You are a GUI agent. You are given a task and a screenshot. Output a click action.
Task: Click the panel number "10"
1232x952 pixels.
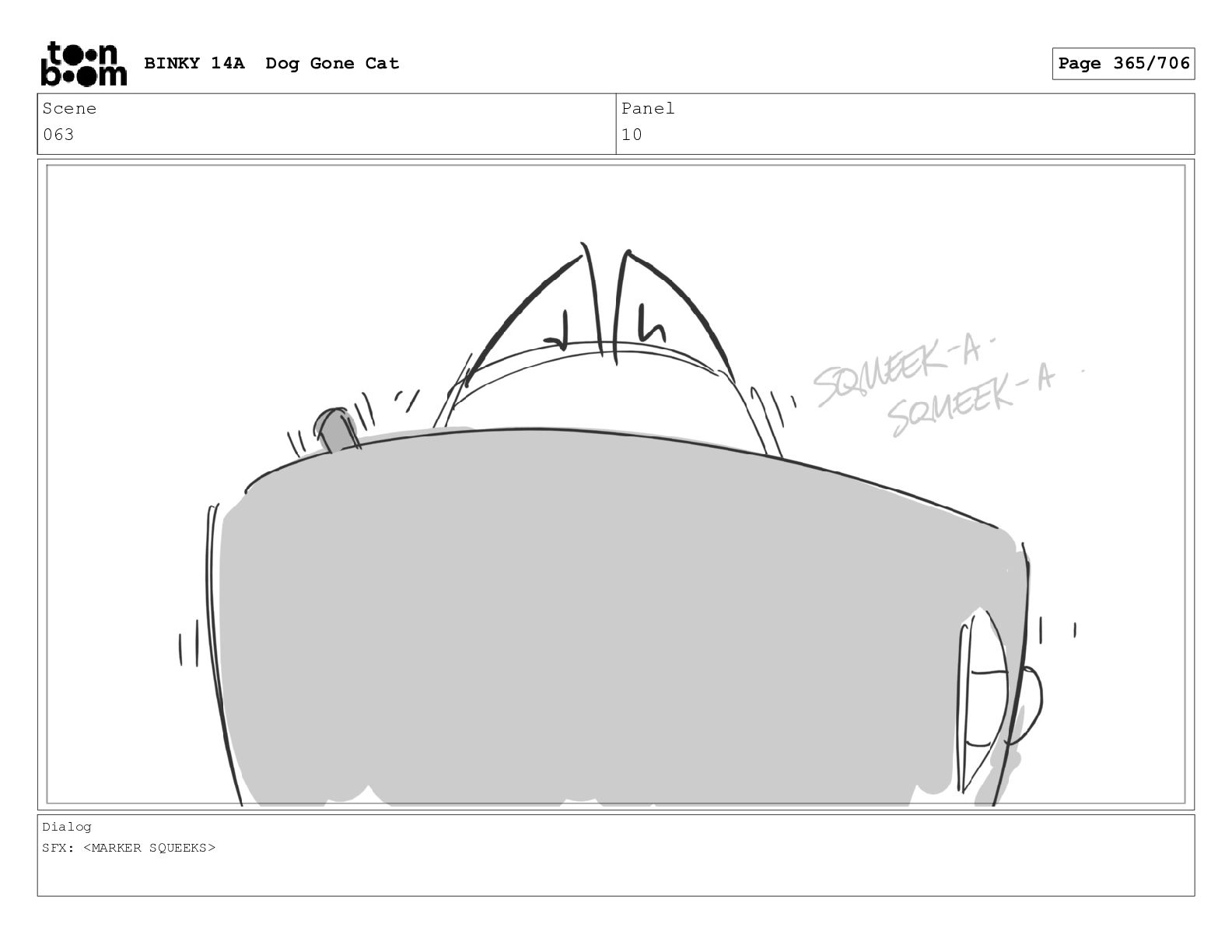(632, 135)
